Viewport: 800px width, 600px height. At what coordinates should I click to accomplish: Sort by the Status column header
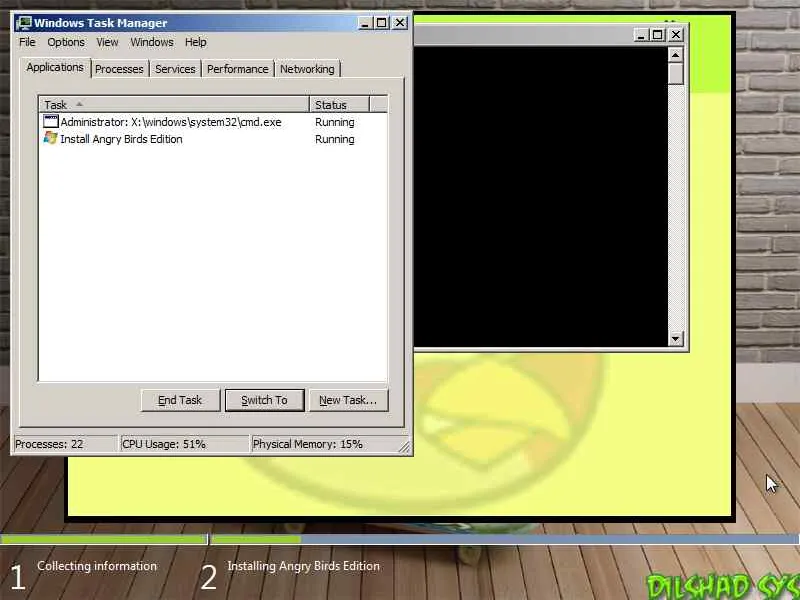(x=339, y=105)
